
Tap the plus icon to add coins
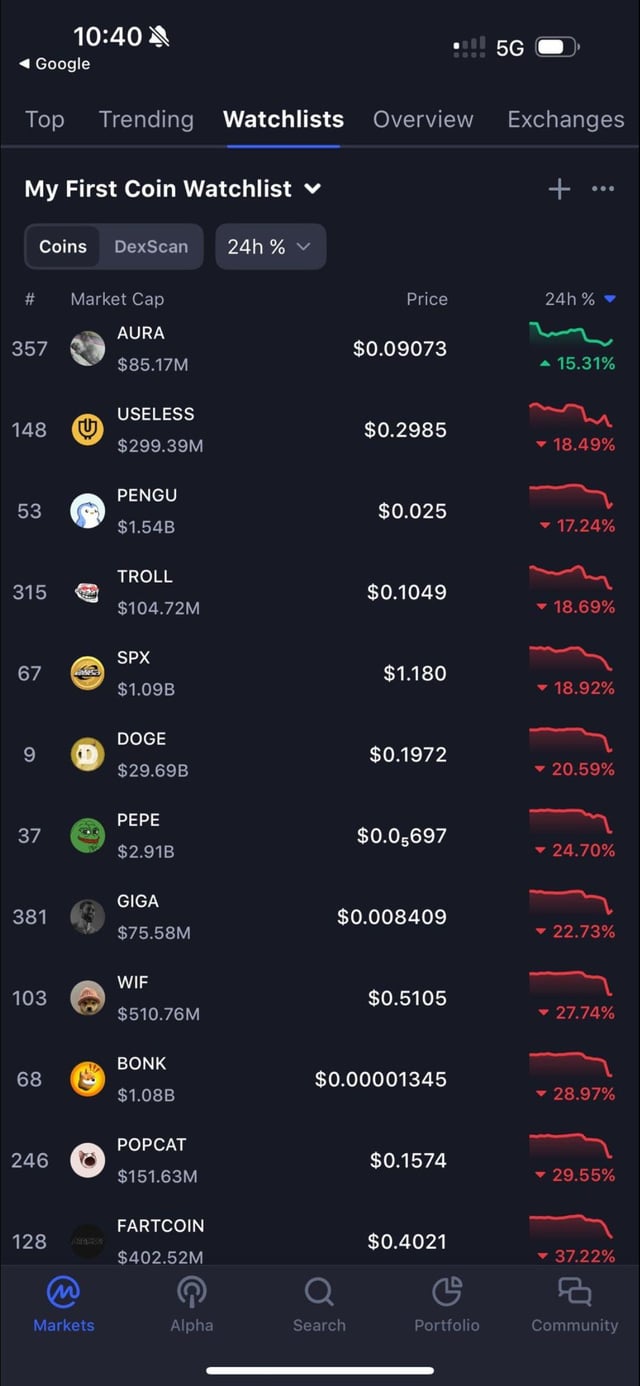tap(559, 189)
